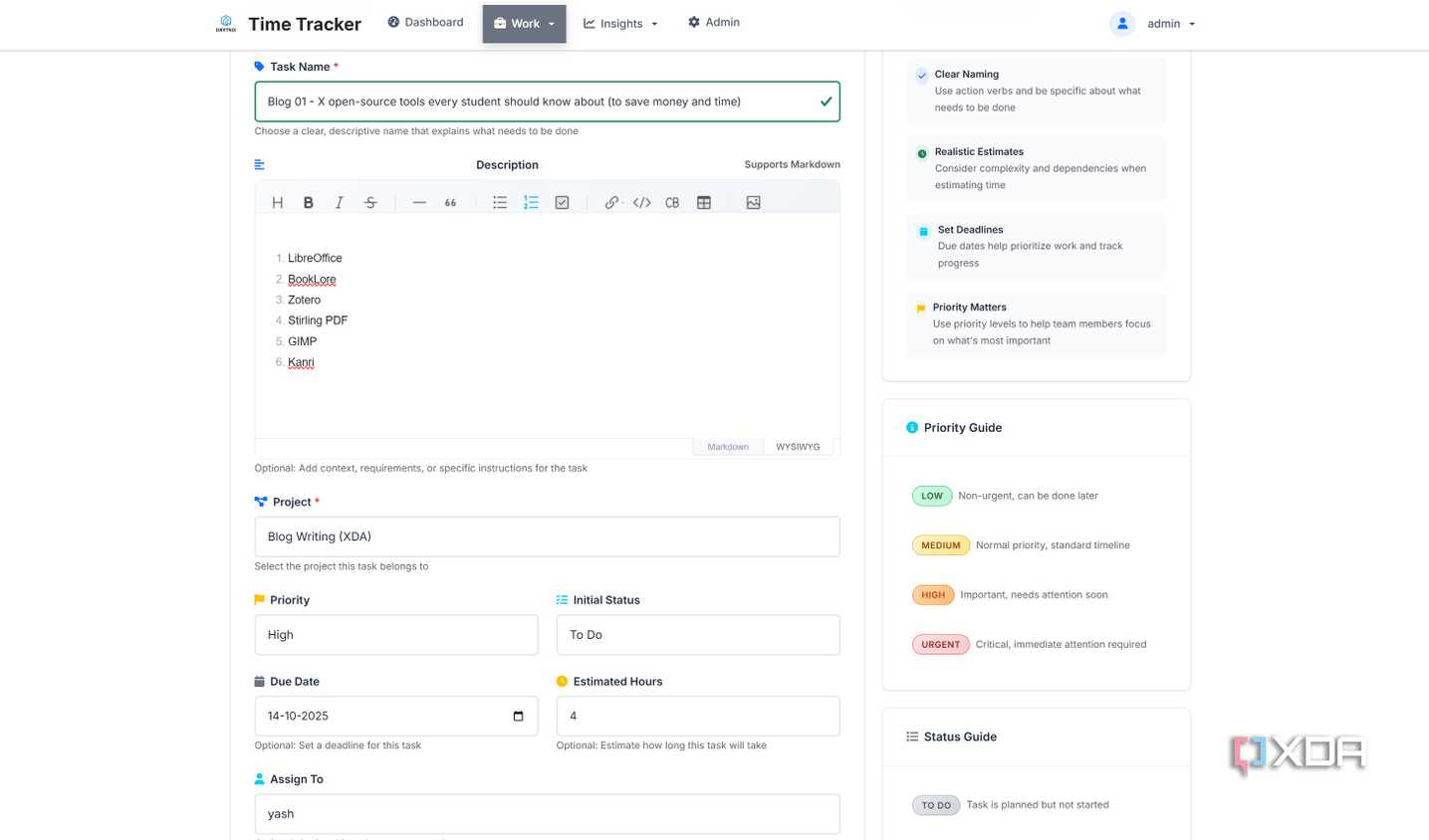Expand the Insights dropdown menu
Viewport: 1429px width, 840px height.
(x=620, y=24)
